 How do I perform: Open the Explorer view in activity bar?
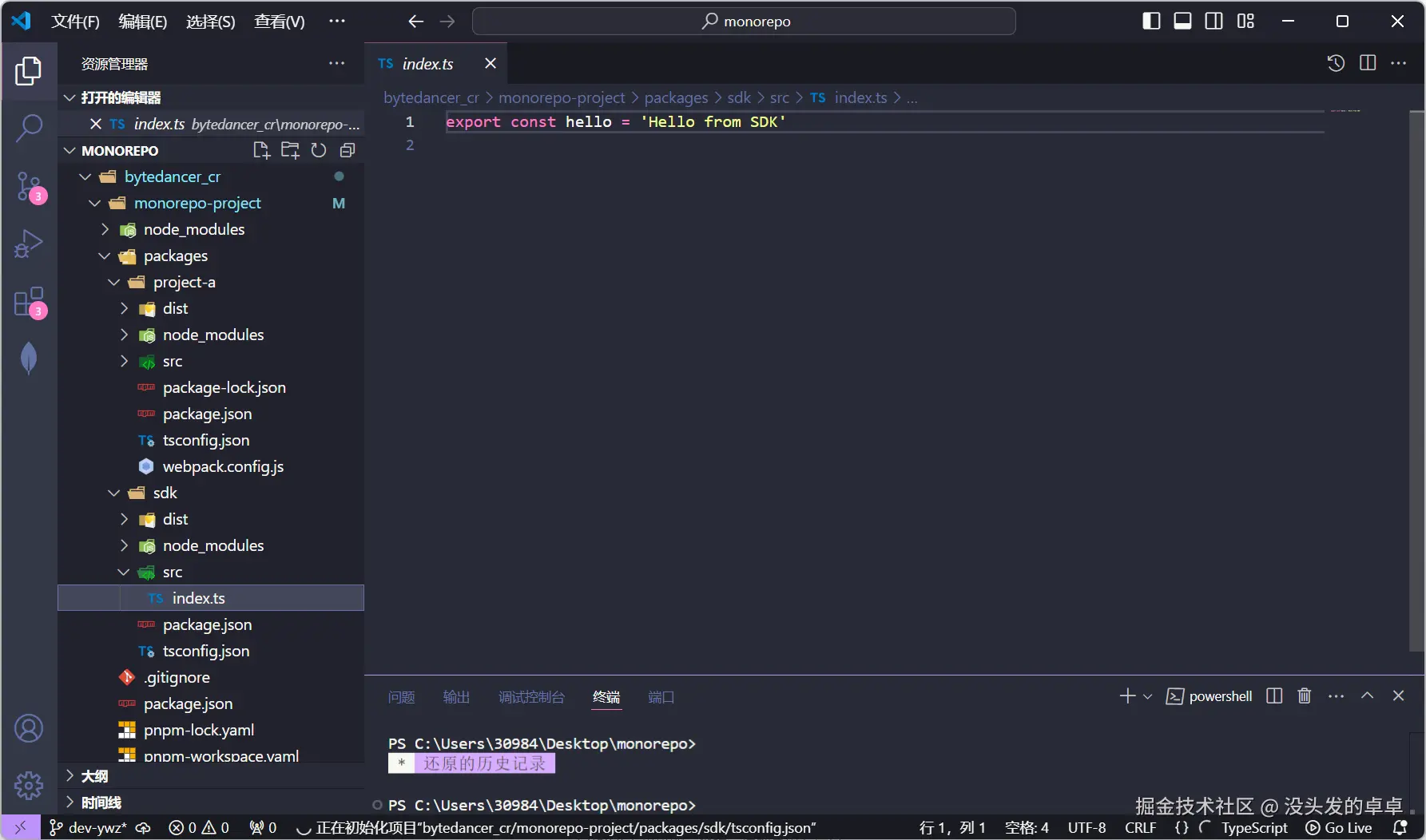click(29, 71)
